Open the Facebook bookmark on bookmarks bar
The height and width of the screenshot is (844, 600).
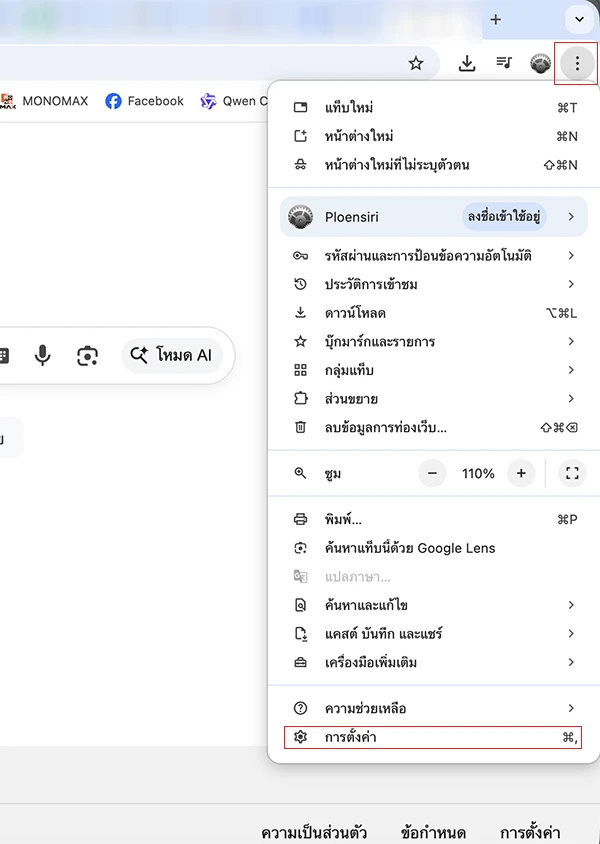(x=144, y=100)
